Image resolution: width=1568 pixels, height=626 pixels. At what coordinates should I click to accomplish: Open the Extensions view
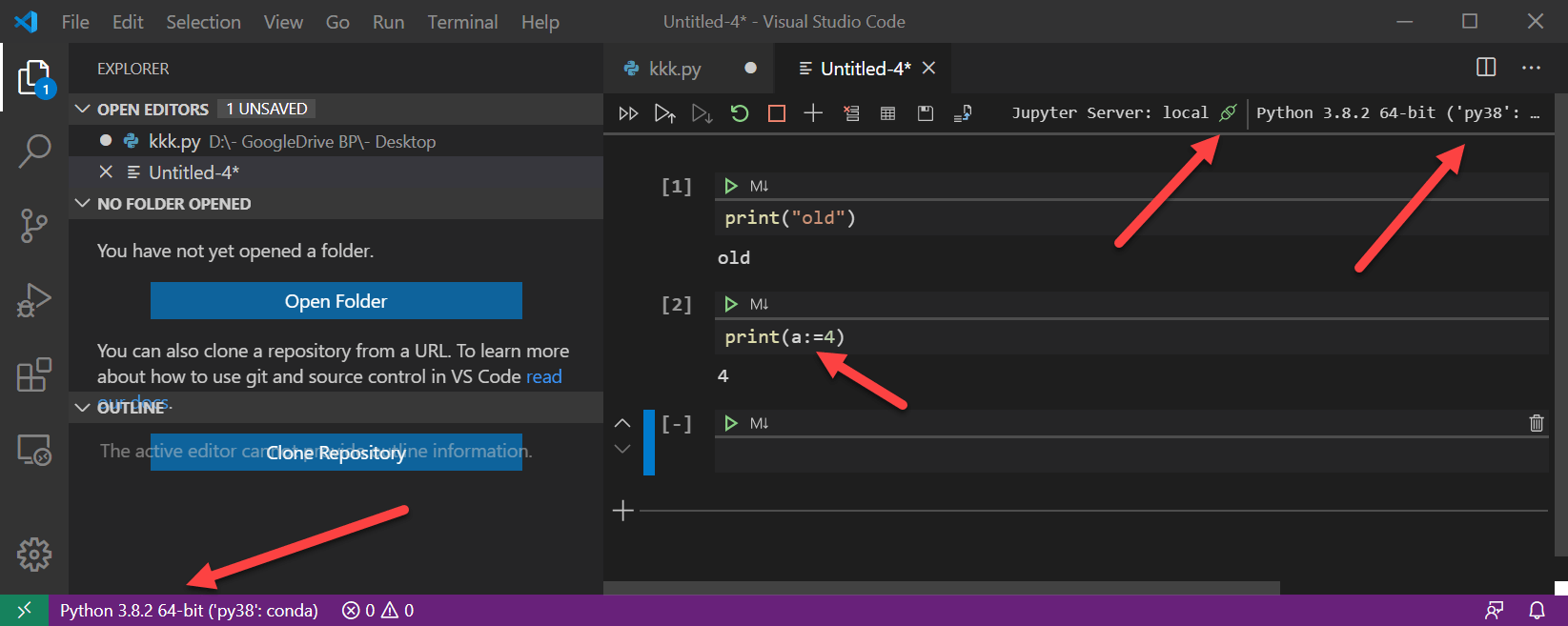[x=34, y=374]
